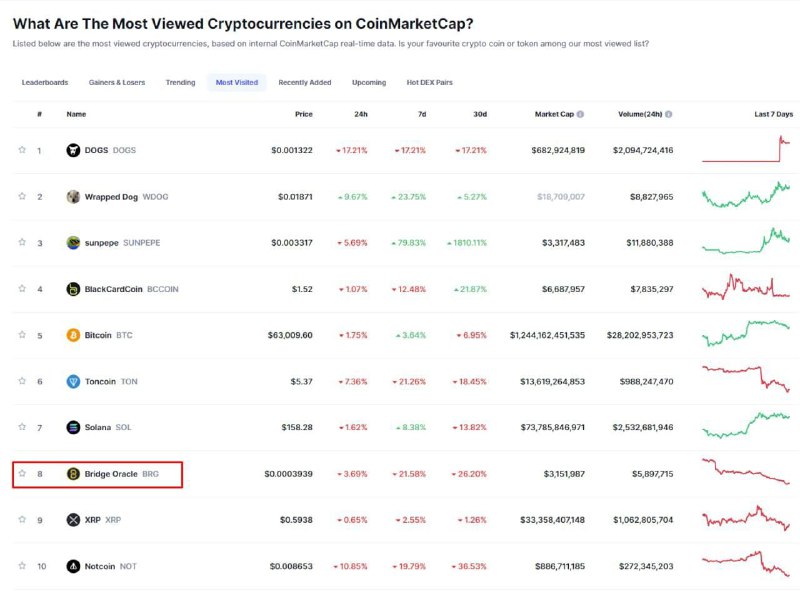The image size is (800, 591).
Task: Click the Bitcoin orange logo icon
Action: (x=73, y=335)
